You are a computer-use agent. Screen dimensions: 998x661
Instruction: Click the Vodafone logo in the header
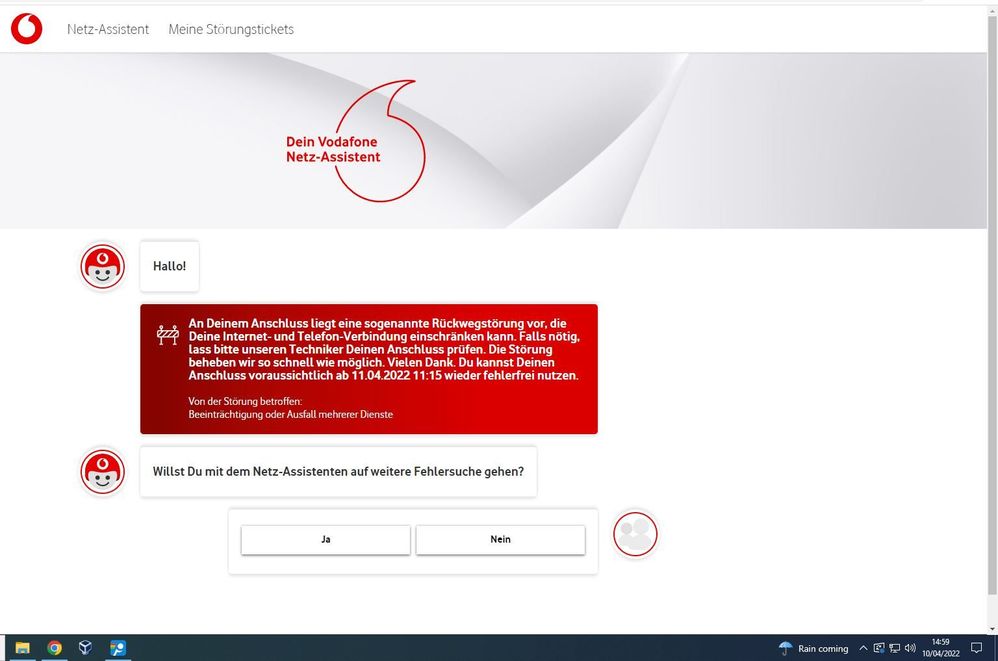click(x=27, y=29)
